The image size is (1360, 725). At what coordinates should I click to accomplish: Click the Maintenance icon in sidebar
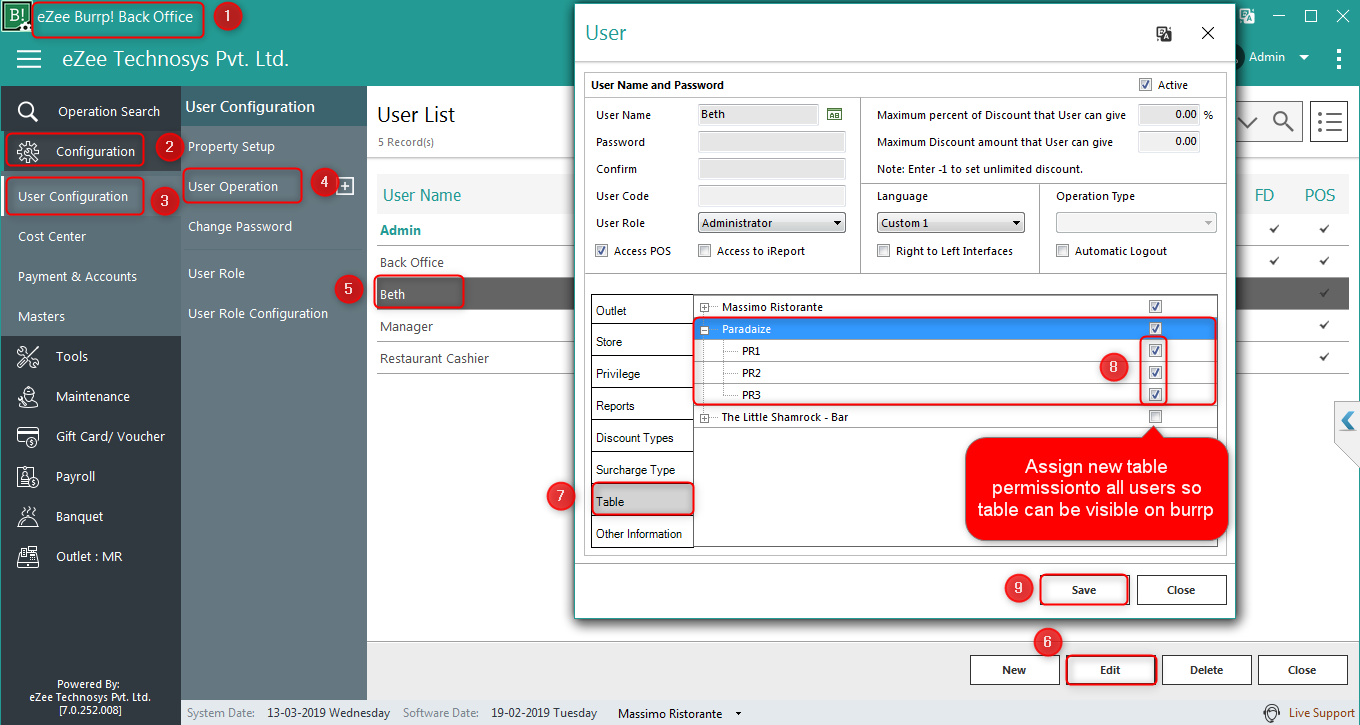28,396
